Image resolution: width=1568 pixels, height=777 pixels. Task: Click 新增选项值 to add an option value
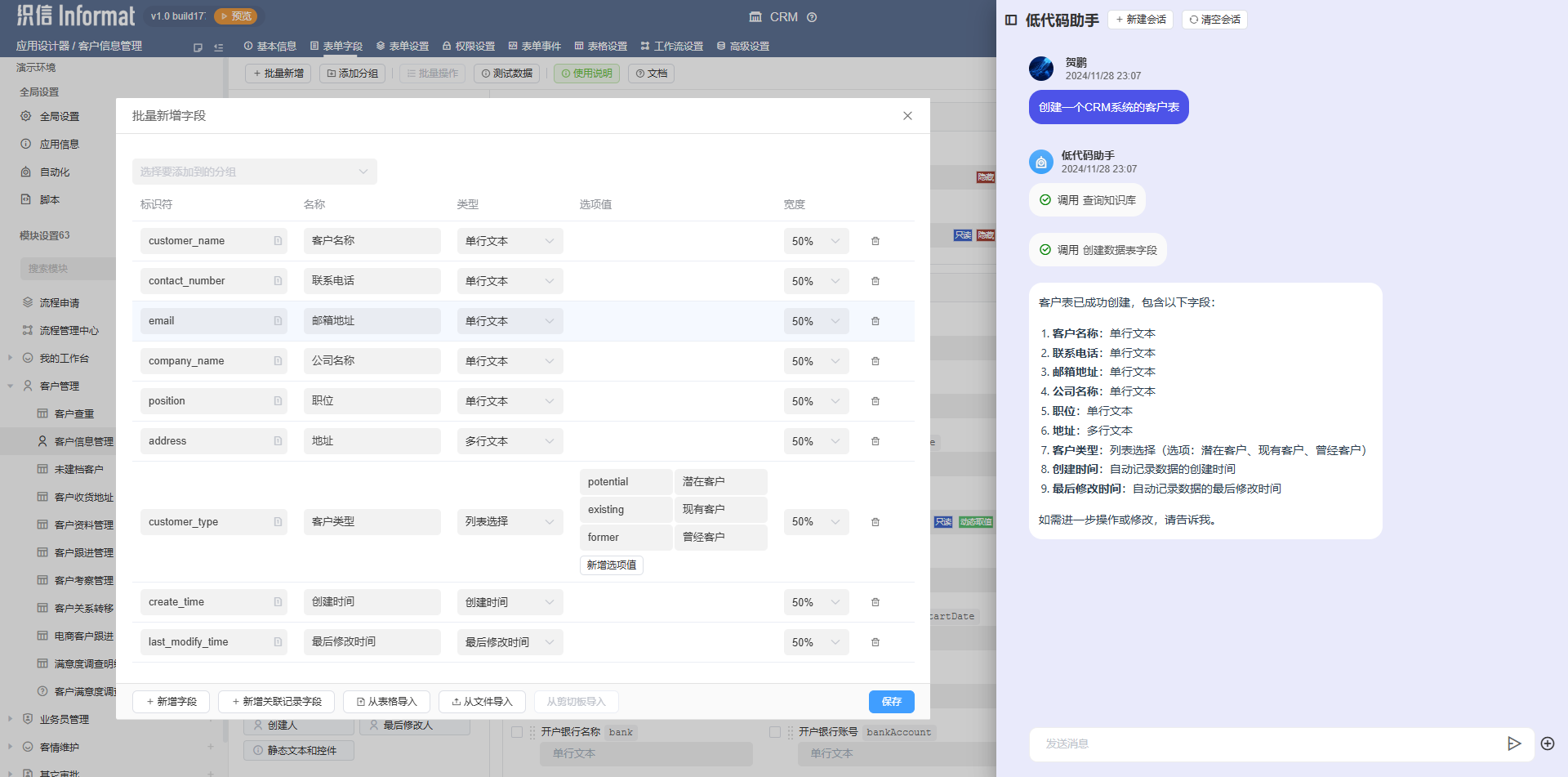(x=611, y=565)
